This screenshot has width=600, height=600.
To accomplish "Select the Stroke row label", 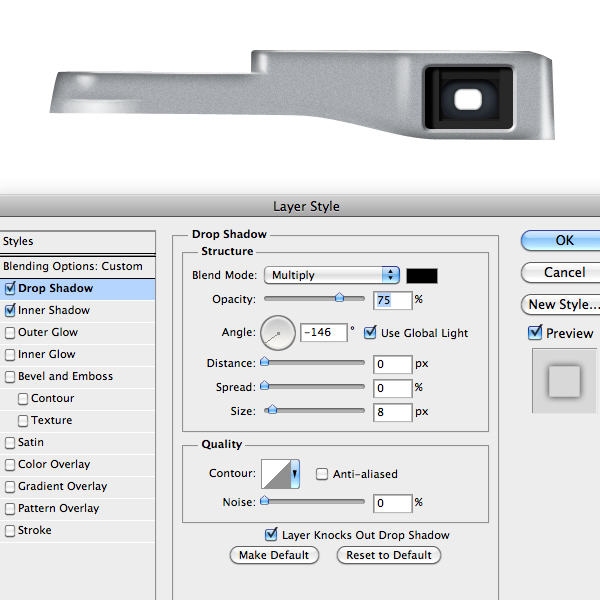I will pyautogui.click(x=34, y=530).
